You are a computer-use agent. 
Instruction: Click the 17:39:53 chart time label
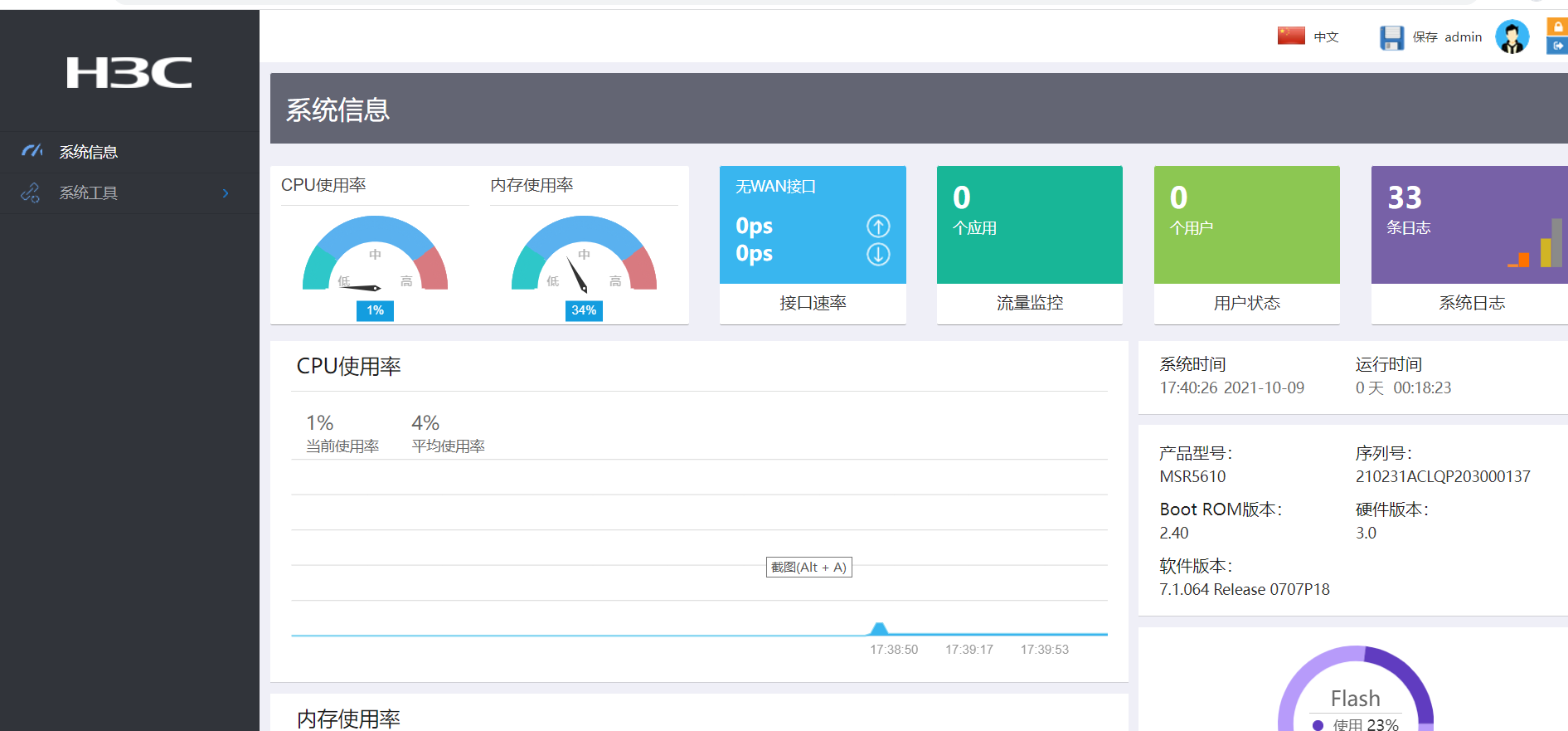click(x=1045, y=650)
